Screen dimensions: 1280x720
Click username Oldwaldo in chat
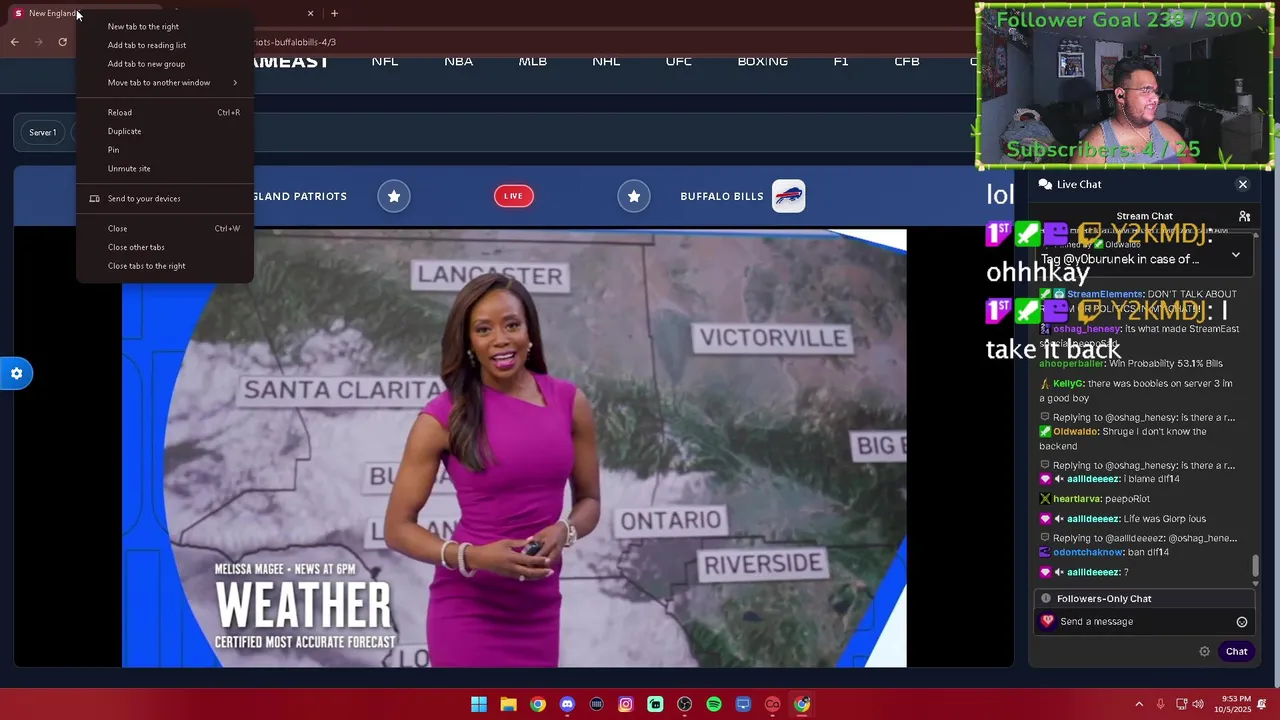[x=1076, y=432]
